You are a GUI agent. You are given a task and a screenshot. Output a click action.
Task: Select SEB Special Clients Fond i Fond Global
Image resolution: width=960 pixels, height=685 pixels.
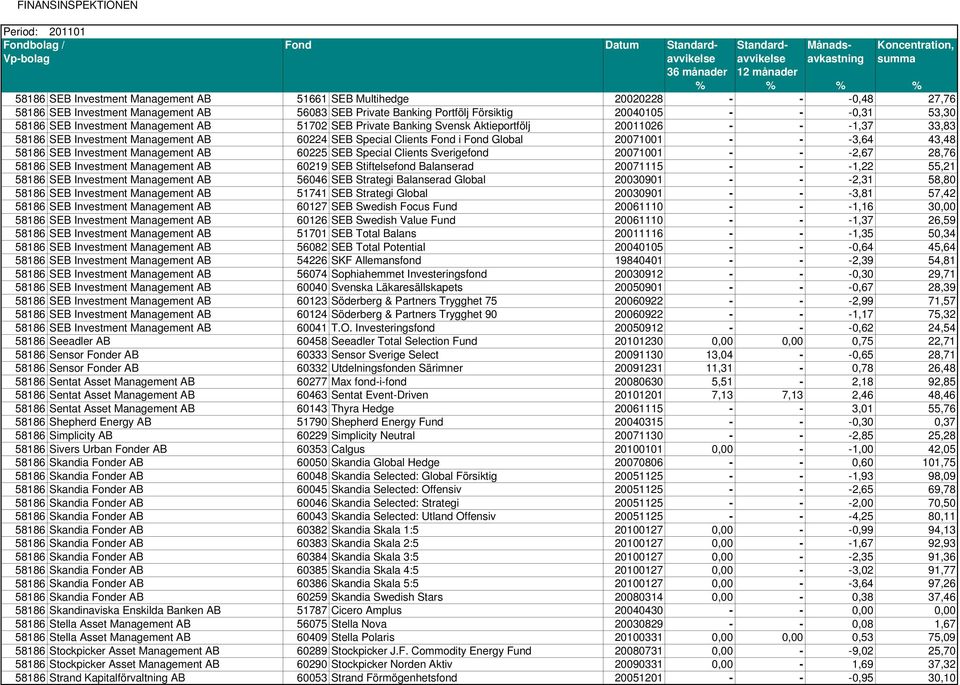[x=427, y=140]
